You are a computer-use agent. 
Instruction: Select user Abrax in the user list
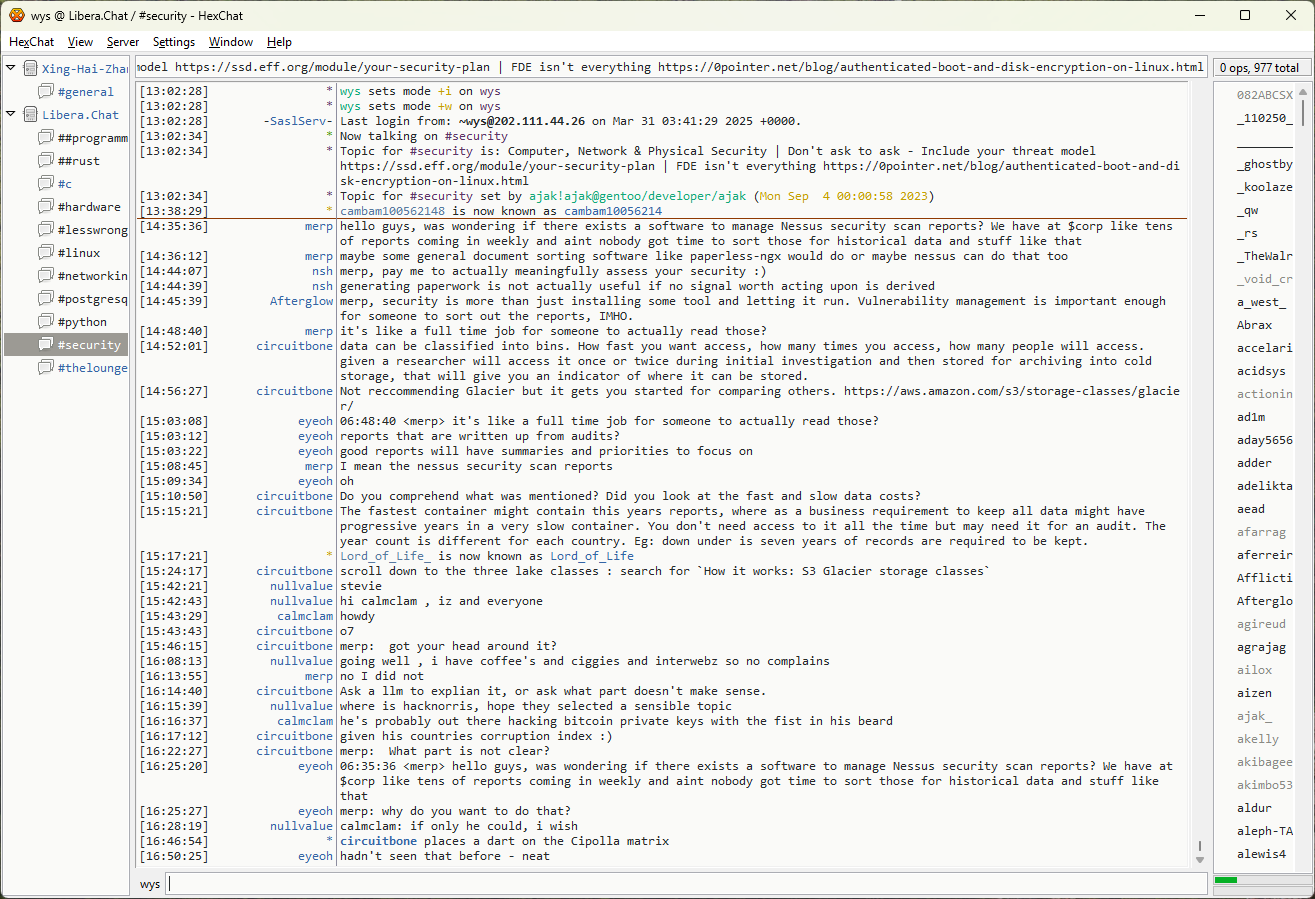pyautogui.click(x=1254, y=325)
